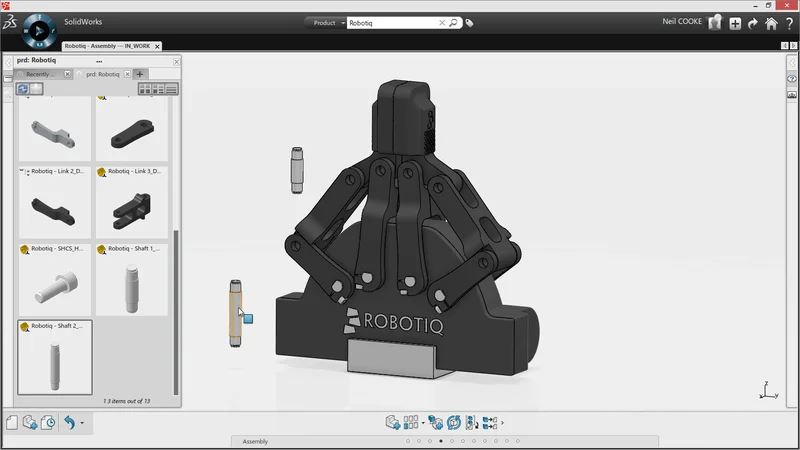Viewport: 800px width, 450px height.
Task: Open the Neil COOKE user profile icon
Action: [715, 22]
